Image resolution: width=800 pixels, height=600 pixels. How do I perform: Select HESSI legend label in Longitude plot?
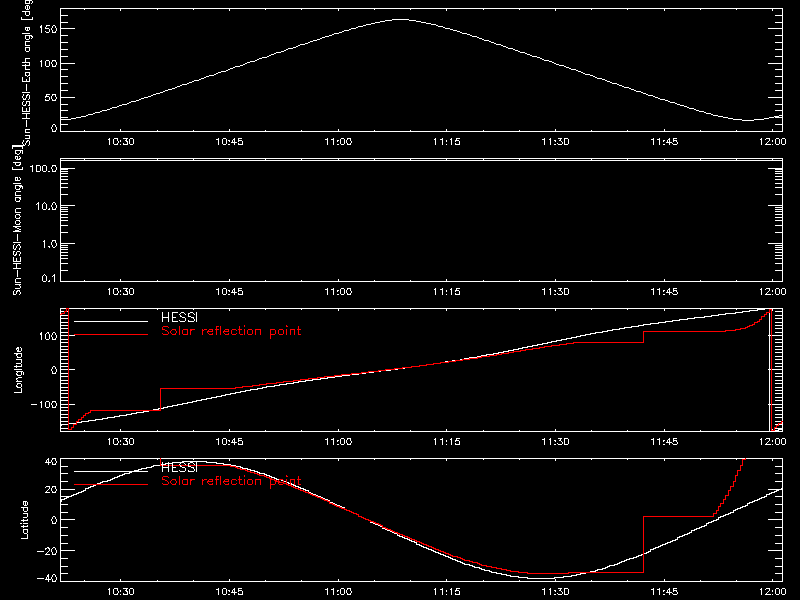[x=179, y=318]
